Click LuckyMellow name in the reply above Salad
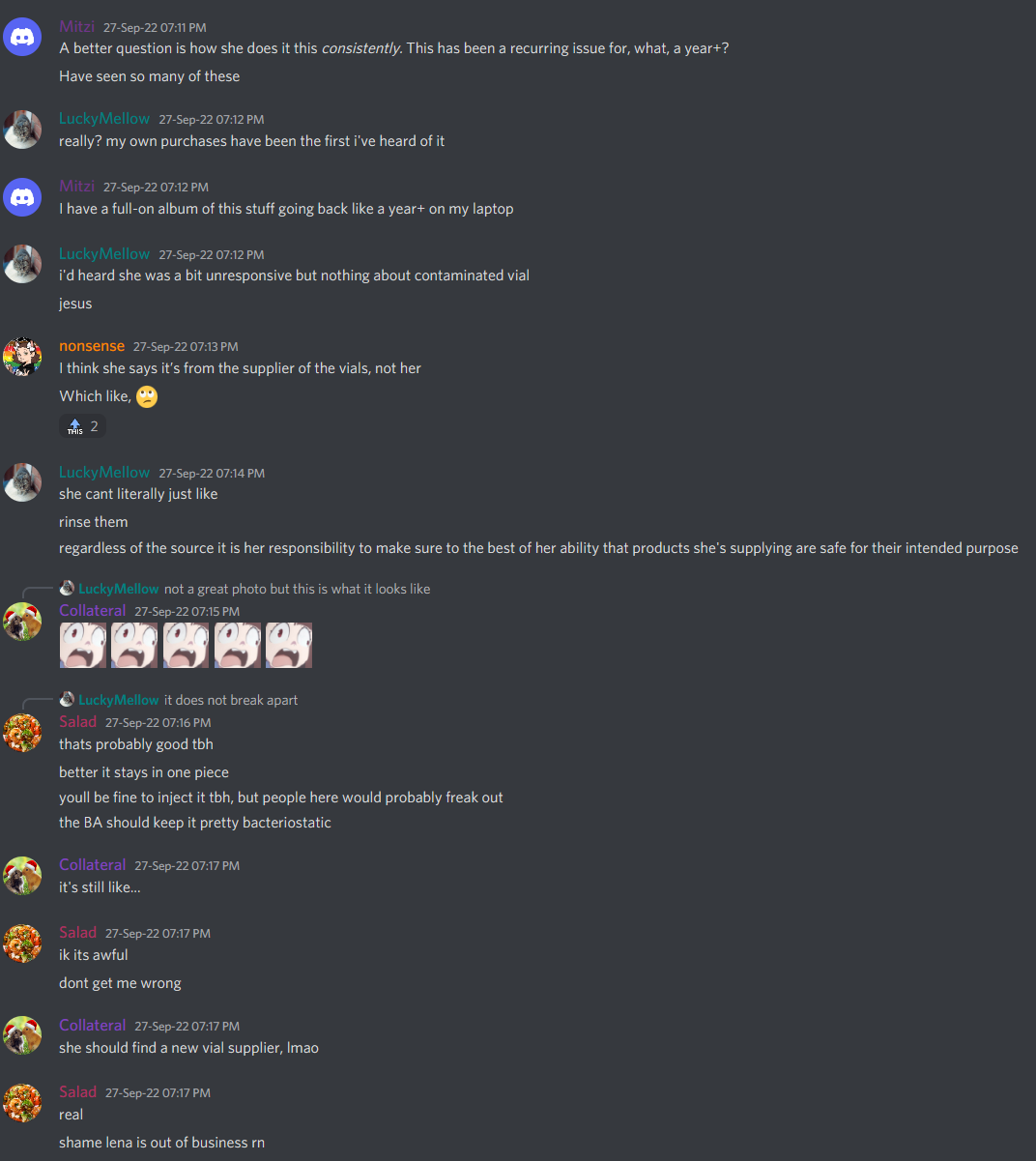Screen dimensions: 1036x1161 [119, 700]
